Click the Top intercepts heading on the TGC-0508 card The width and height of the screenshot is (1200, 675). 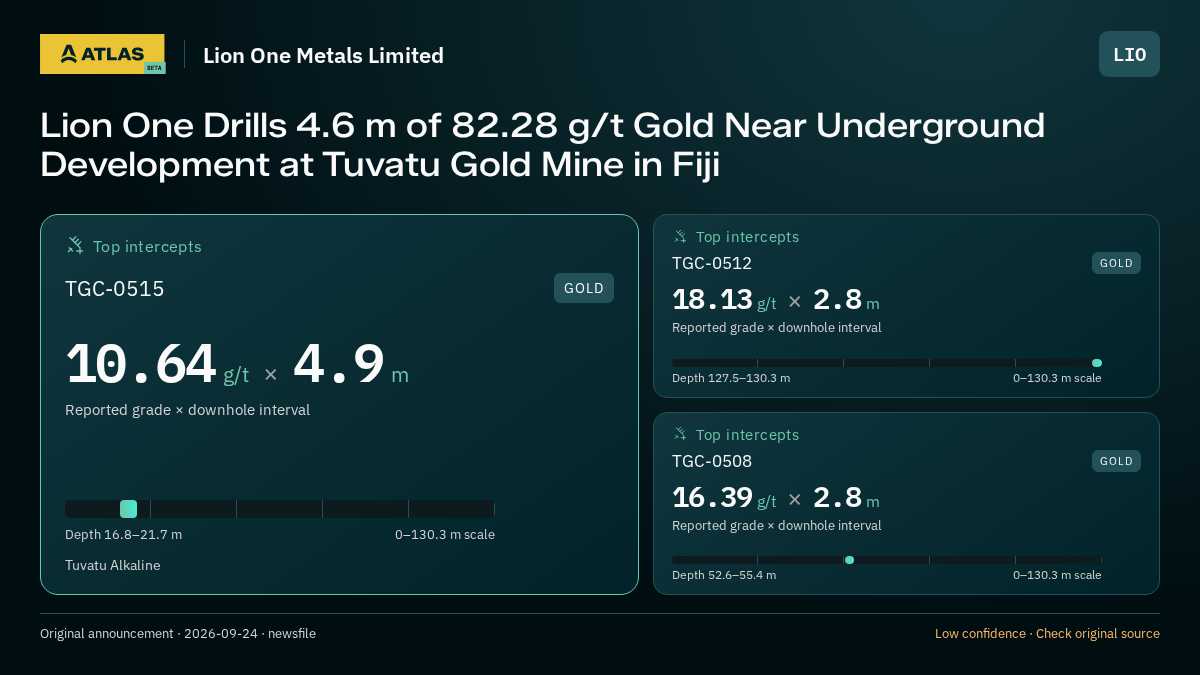(747, 435)
